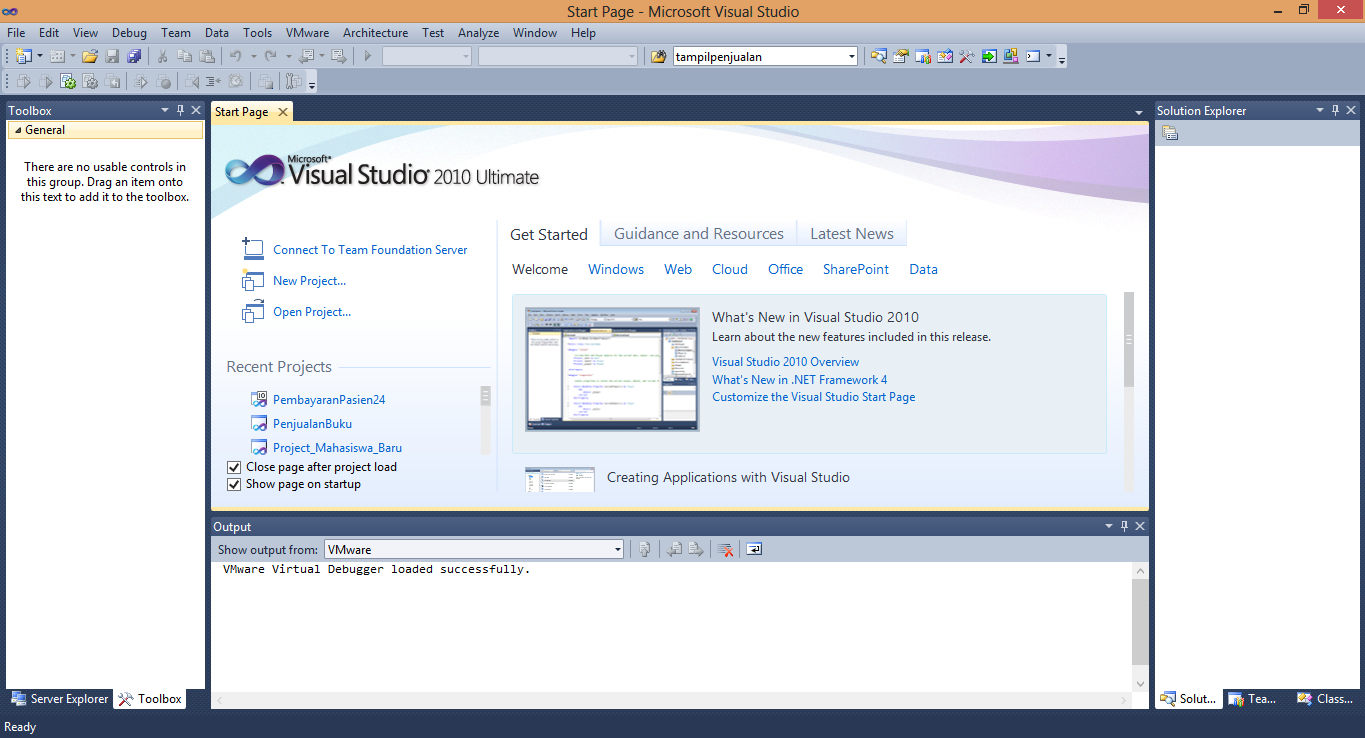This screenshot has width=1365, height=738.
Task: Click the Extension Manager toolbar icon
Action: pyautogui.click(x=1011, y=56)
